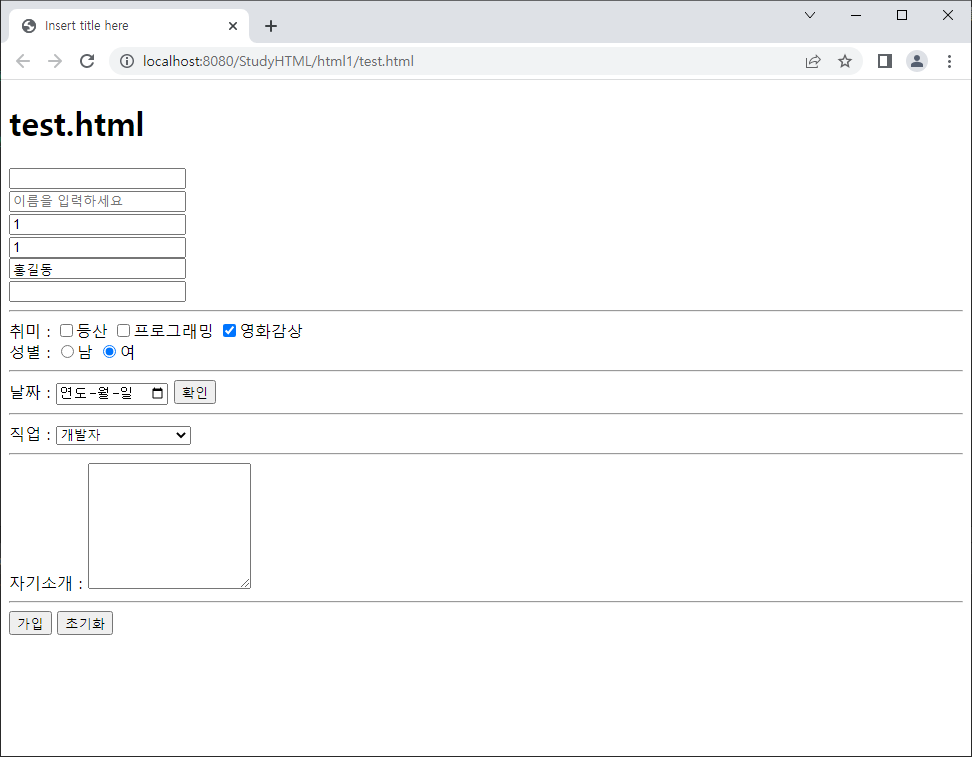Open a new tab with plus button
The height and width of the screenshot is (757, 972).
pos(271,26)
